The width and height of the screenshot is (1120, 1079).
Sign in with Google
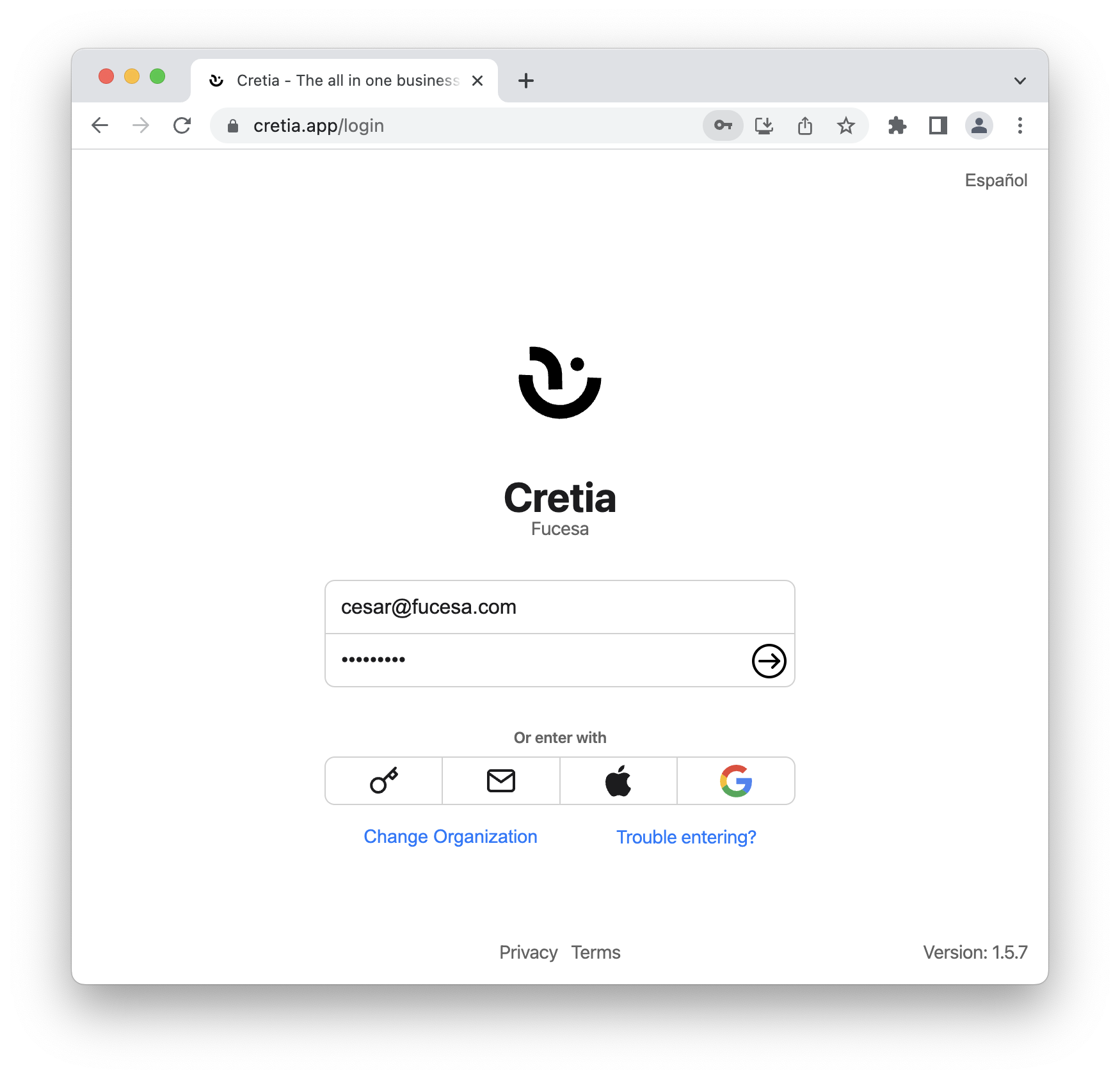coord(736,781)
